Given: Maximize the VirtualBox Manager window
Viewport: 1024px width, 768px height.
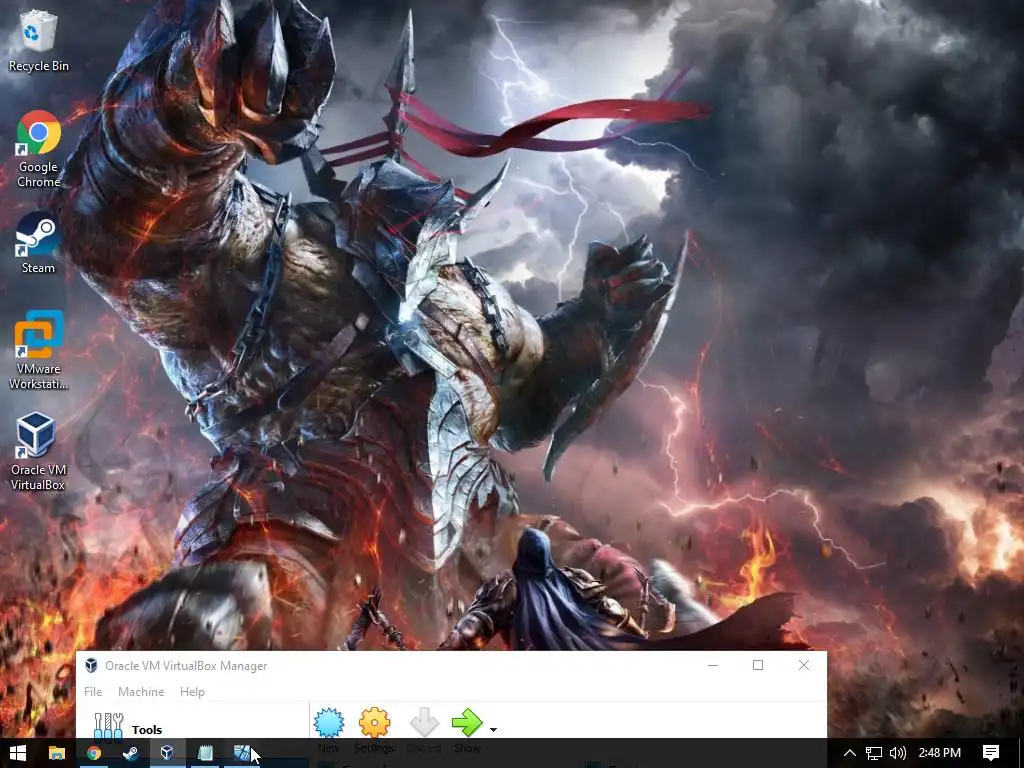Looking at the screenshot, I should click(x=758, y=665).
